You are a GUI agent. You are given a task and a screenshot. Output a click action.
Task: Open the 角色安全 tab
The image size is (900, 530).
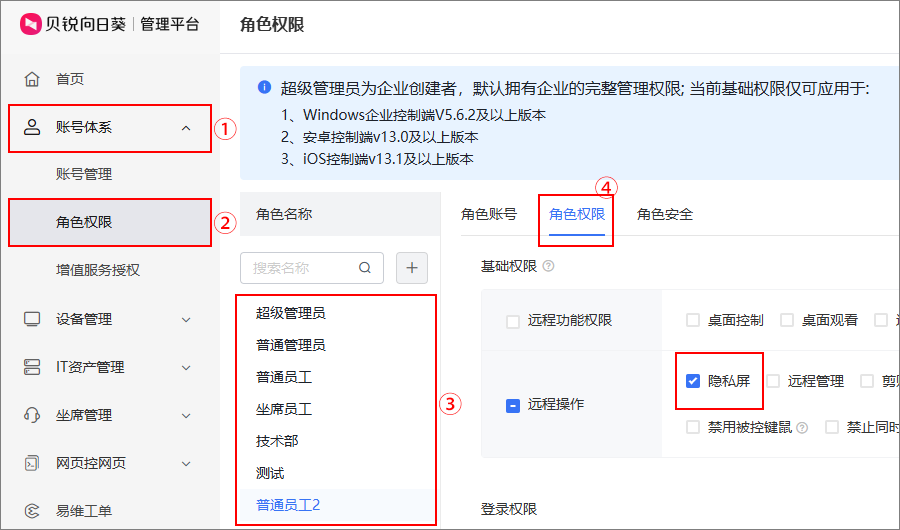[665, 214]
